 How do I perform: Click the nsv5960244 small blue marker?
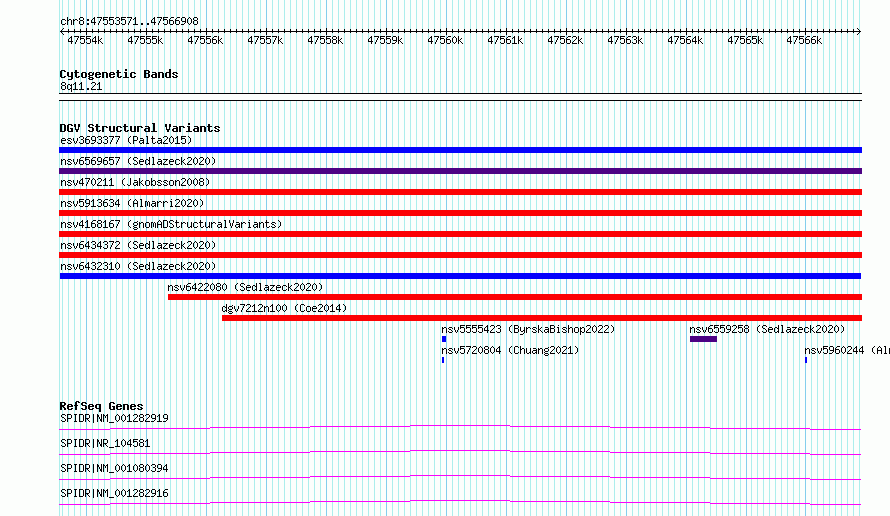(x=806, y=360)
